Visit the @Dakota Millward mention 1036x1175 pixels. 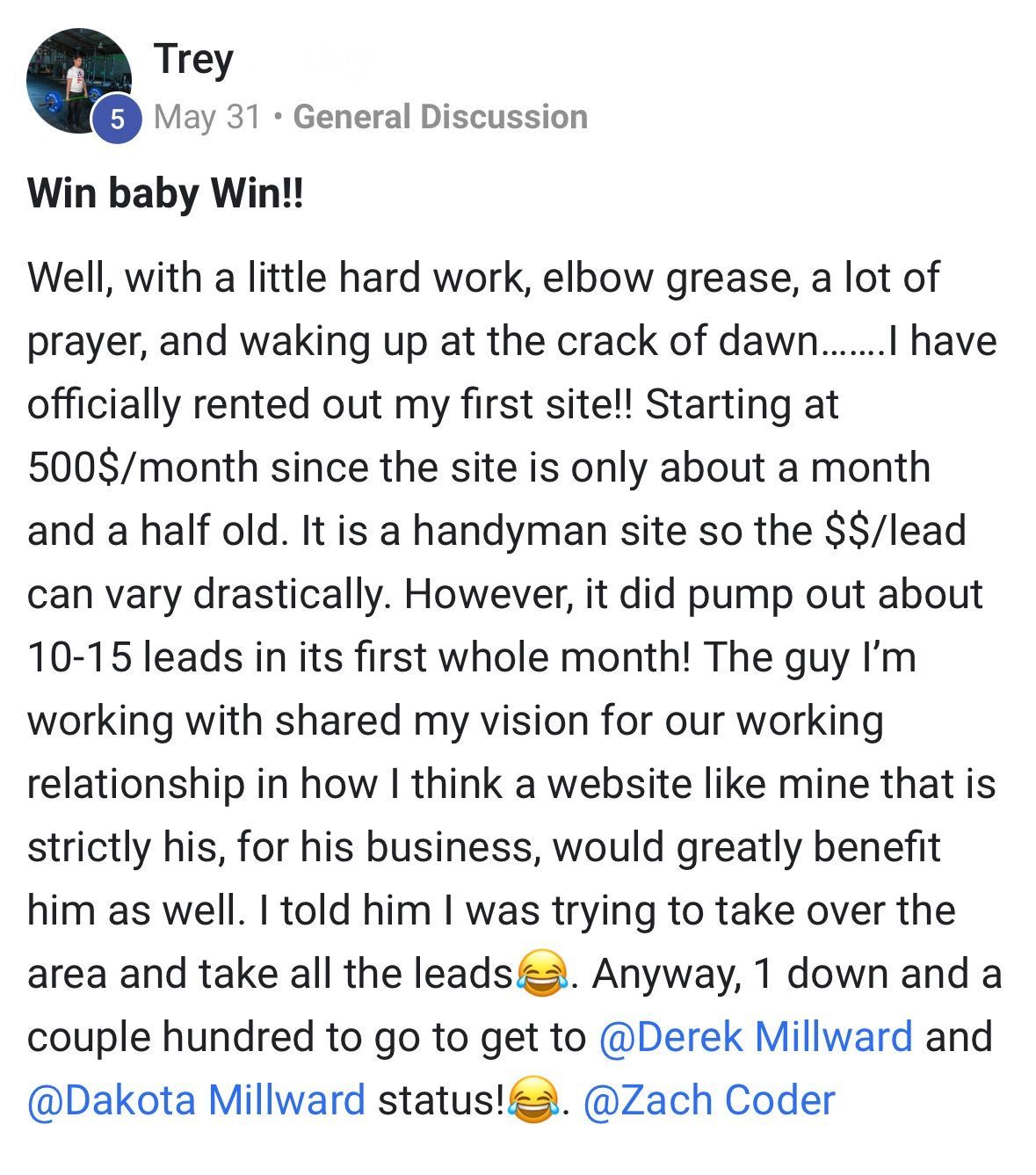(197, 1100)
